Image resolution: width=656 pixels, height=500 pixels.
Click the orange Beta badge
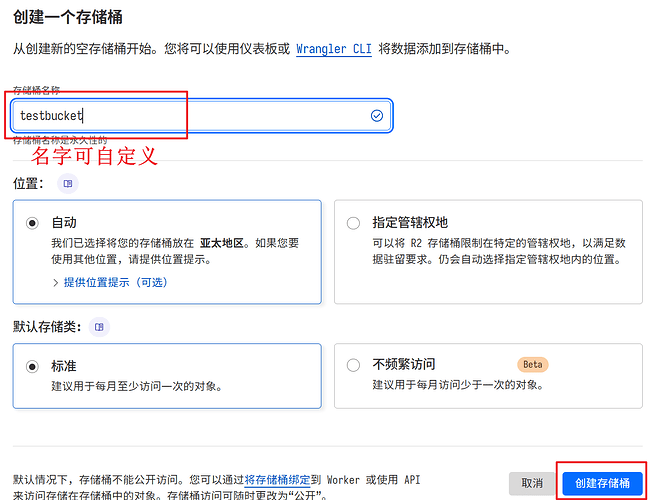pyautogui.click(x=532, y=364)
